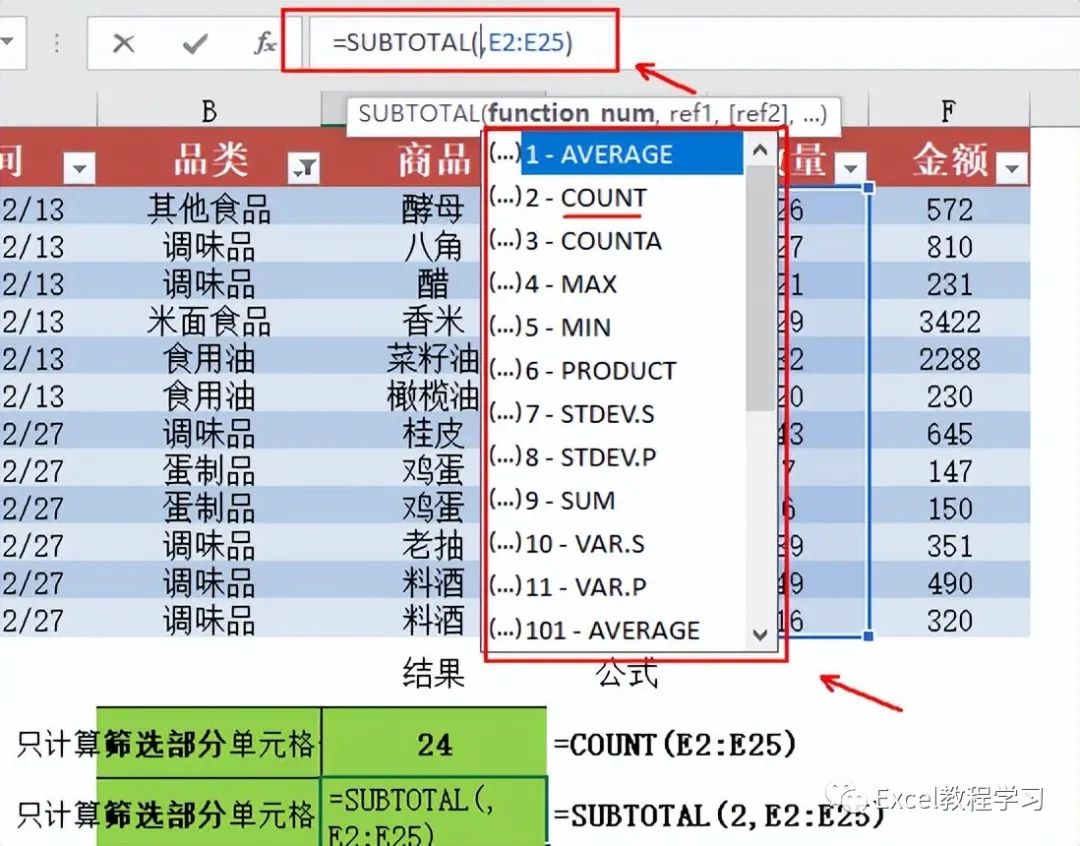
Task: Choose 8 - STDEV.P option
Action: 616,457
